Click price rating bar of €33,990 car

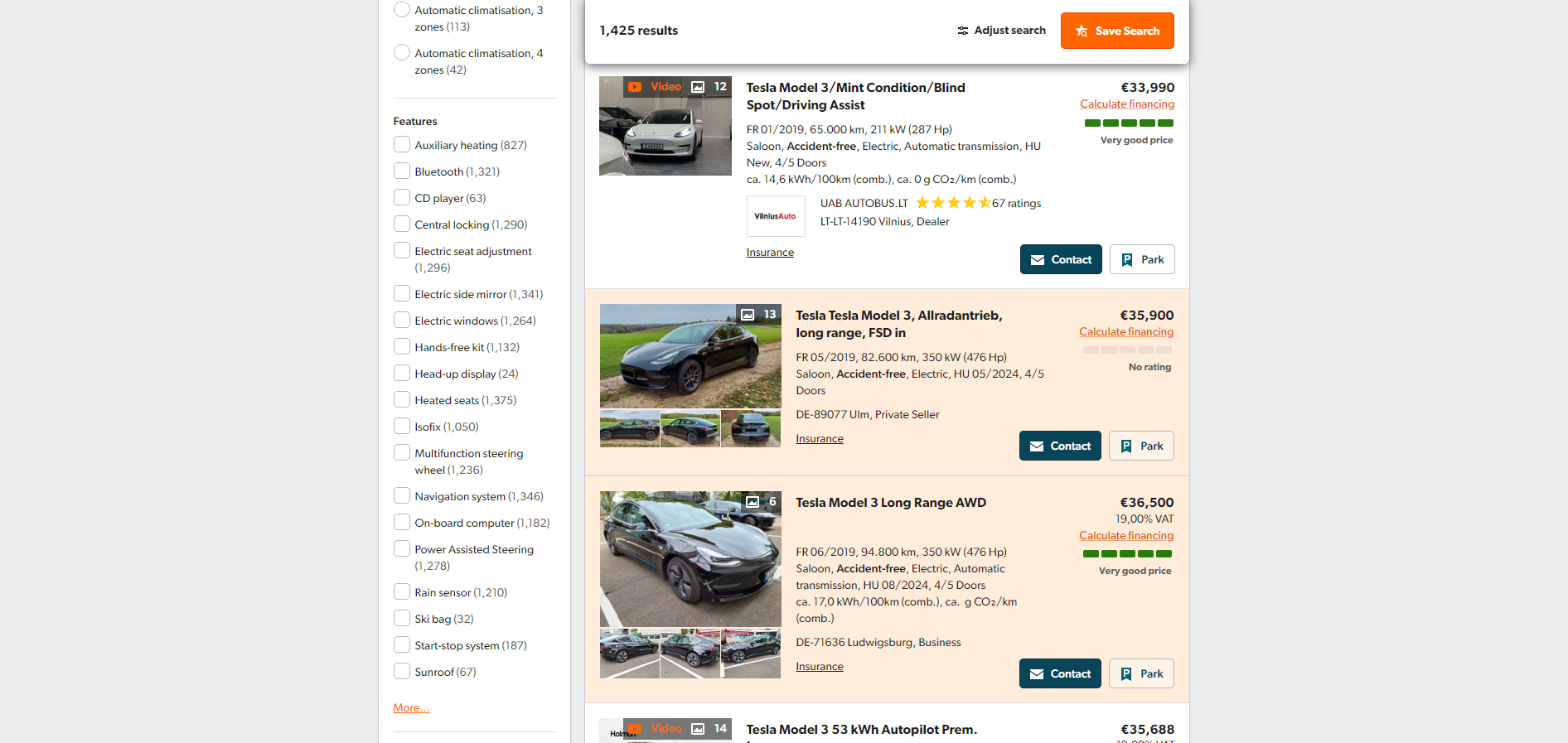pyautogui.click(x=1129, y=123)
